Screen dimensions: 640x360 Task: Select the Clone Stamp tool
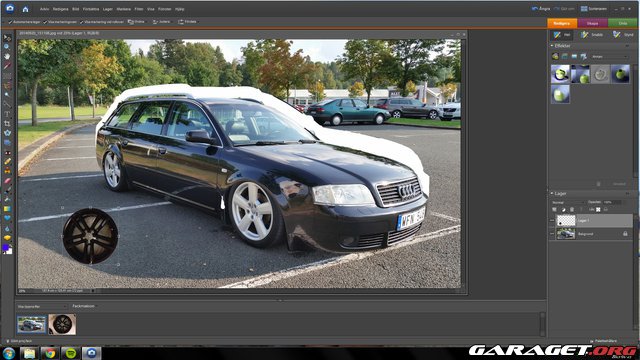coord(7,171)
